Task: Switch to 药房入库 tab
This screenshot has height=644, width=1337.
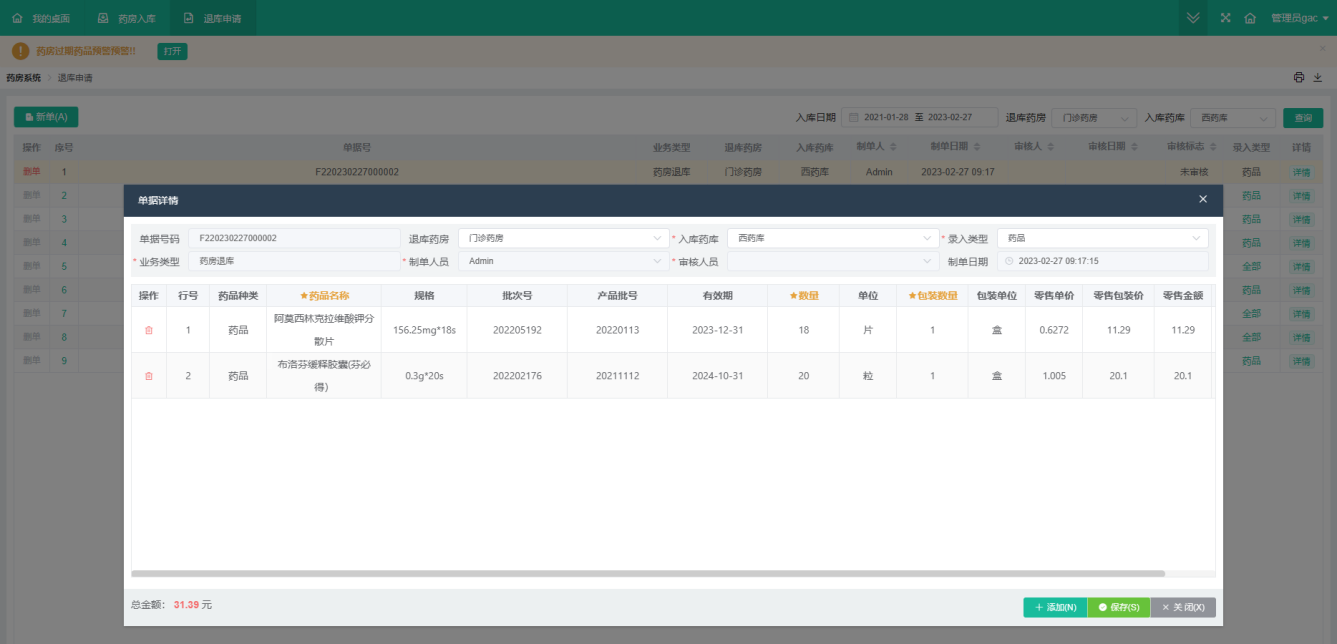Action: [x=127, y=18]
